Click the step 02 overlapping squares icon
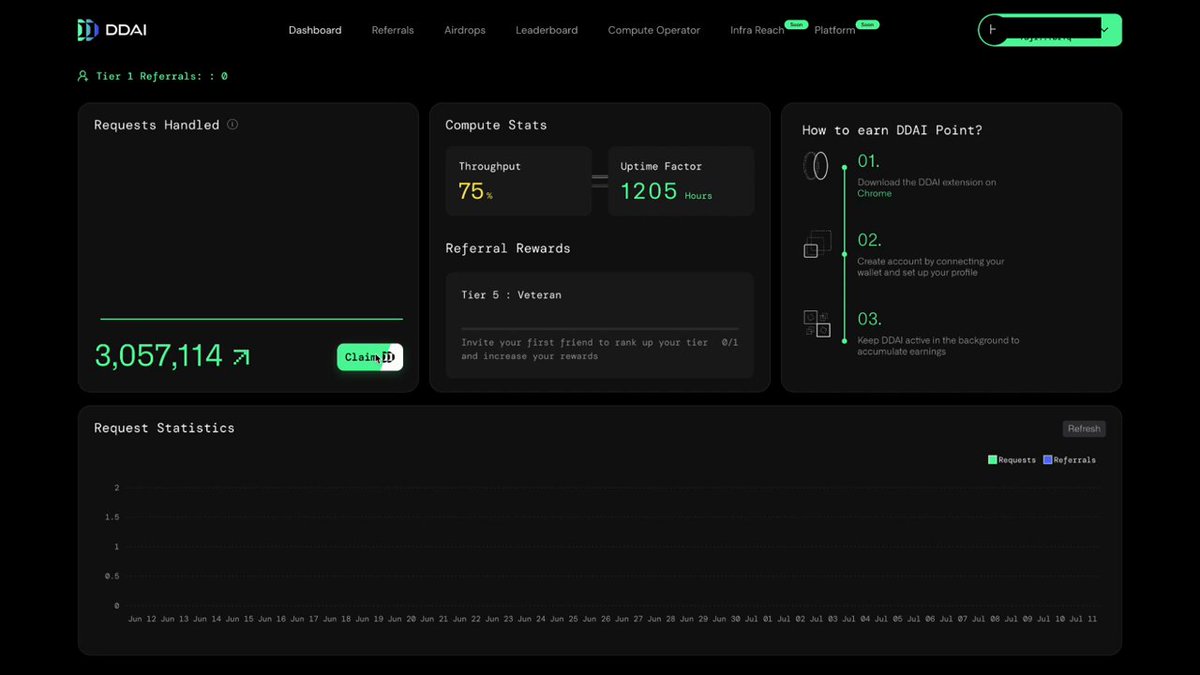1200x675 pixels. [817, 244]
